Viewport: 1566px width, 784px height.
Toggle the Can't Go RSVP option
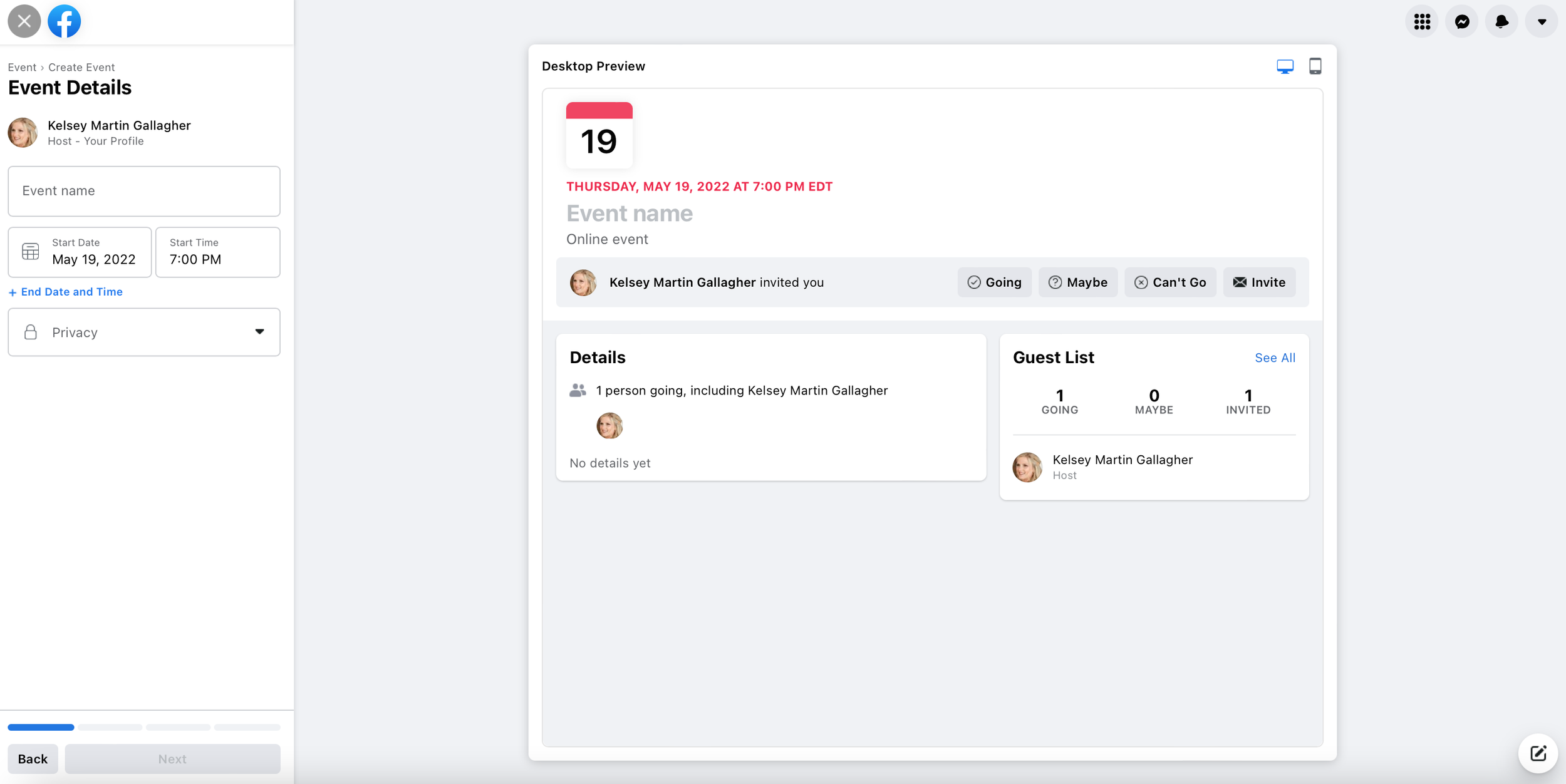tap(1170, 282)
